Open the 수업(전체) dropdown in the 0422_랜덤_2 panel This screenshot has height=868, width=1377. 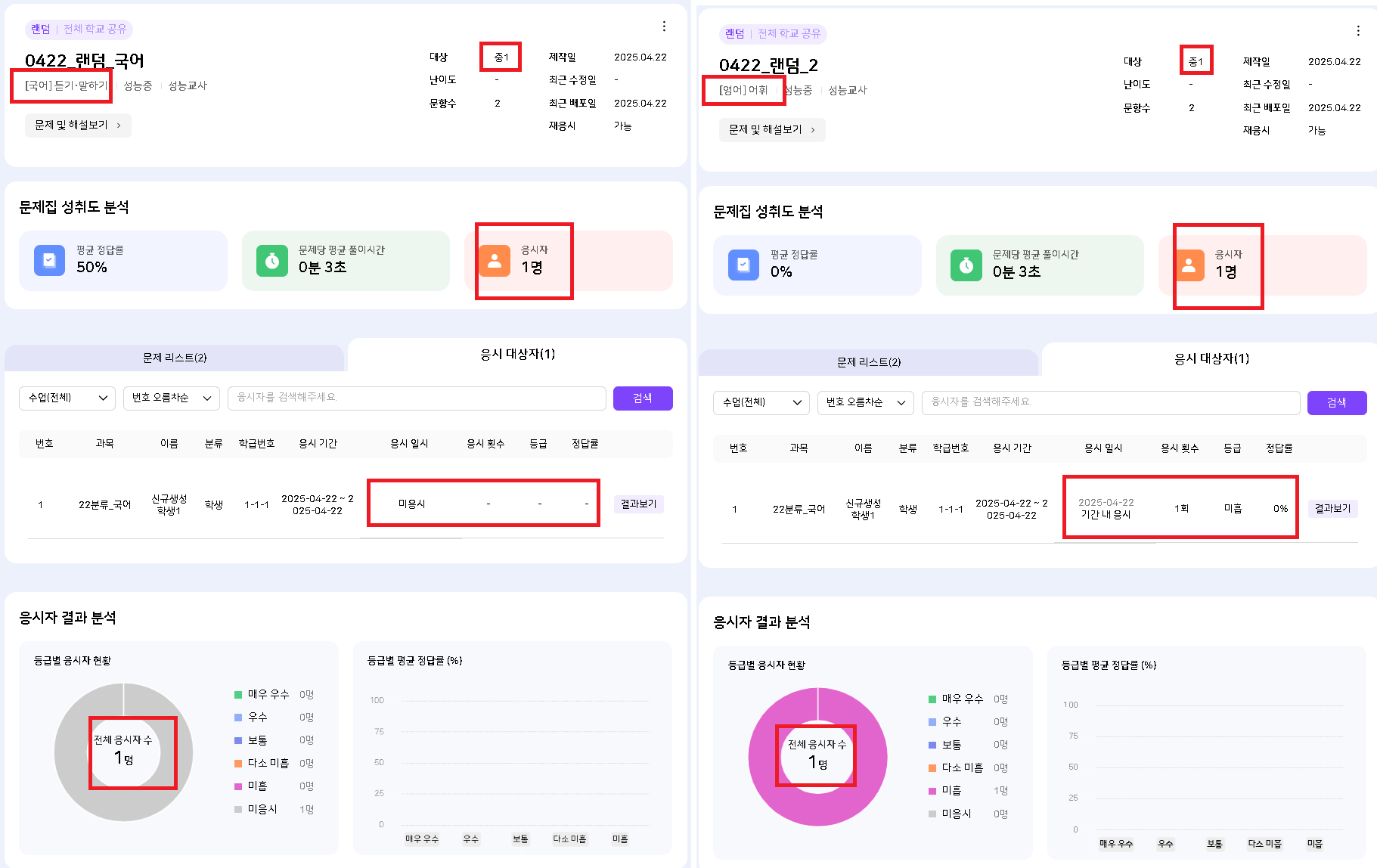coord(761,402)
